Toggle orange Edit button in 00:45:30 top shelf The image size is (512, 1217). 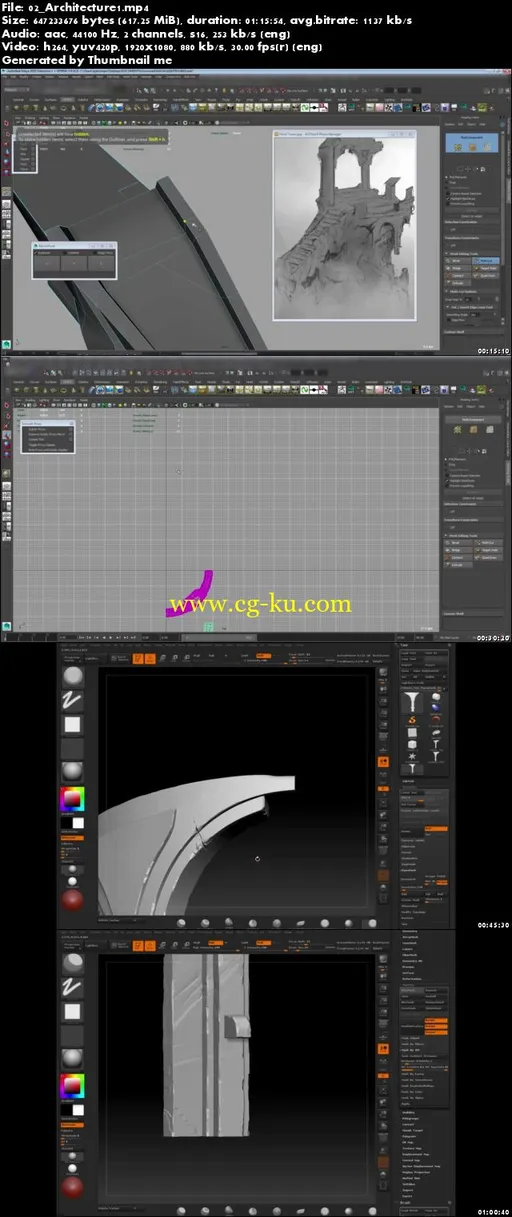(138, 658)
